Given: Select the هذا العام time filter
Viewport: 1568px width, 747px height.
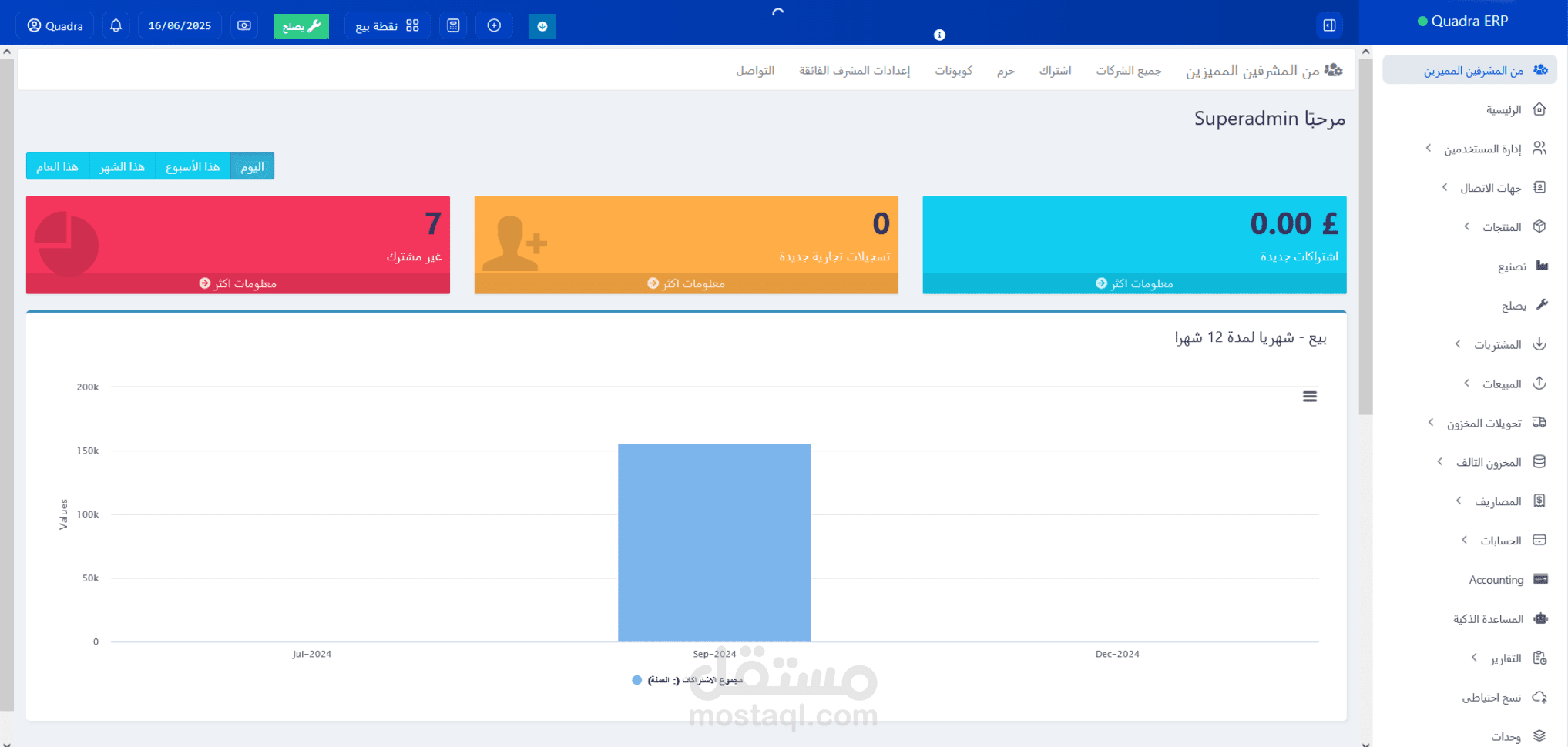Looking at the screenshot, I should (57, 166).
